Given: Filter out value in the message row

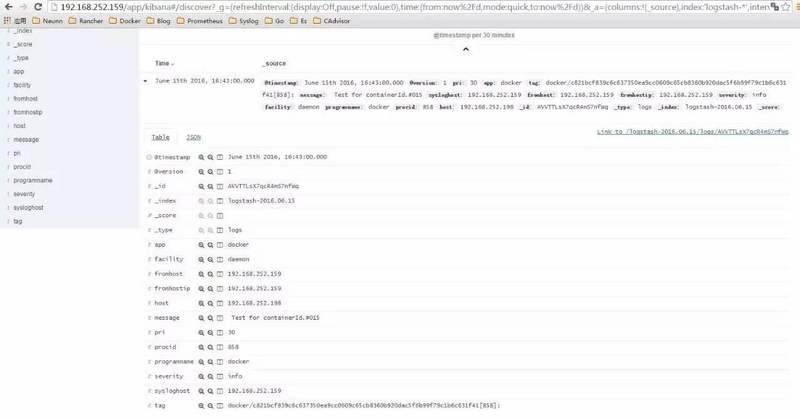Looking at the screenshot, I should [210, 318].
